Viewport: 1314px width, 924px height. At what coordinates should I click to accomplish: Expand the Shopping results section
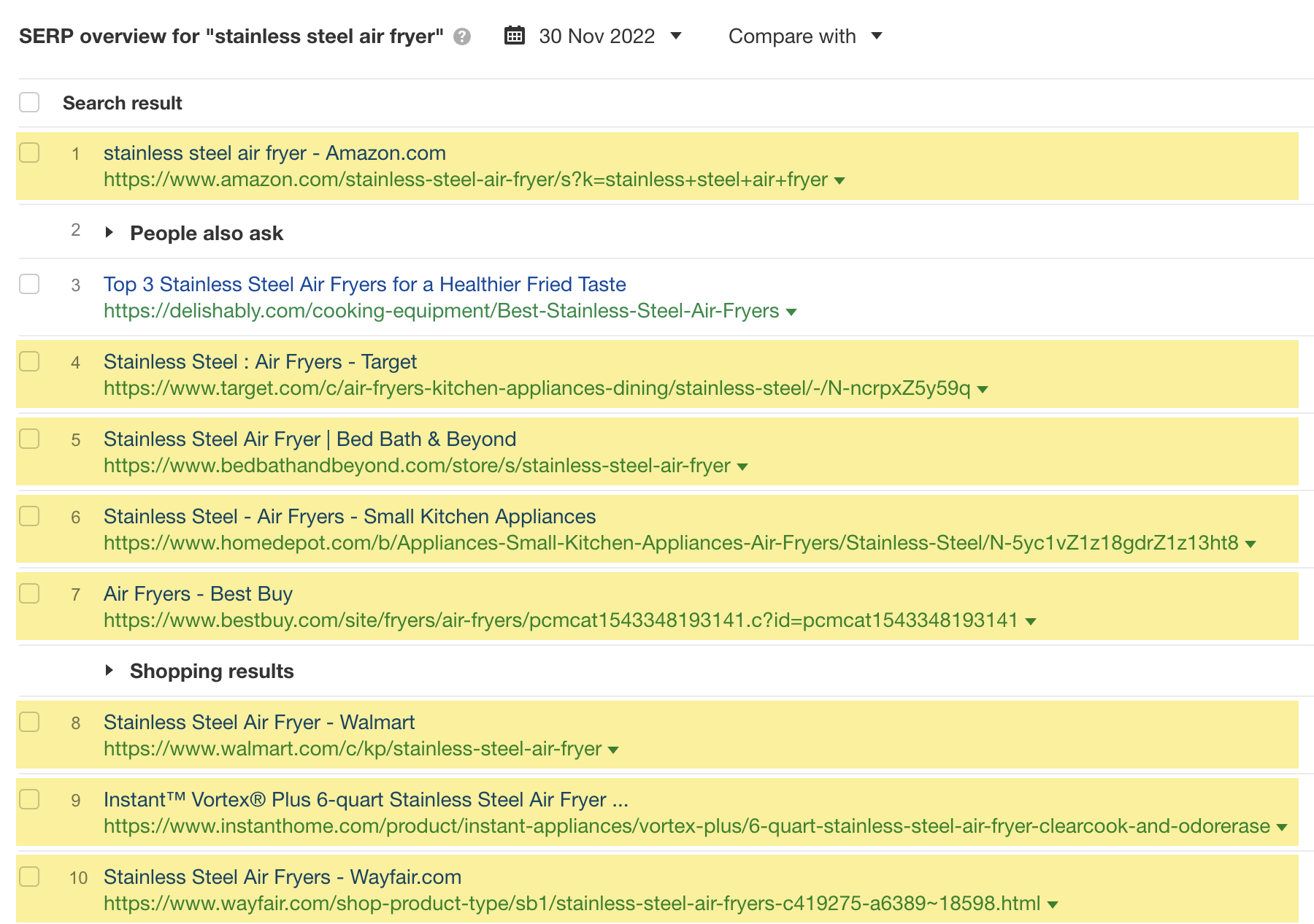coord(109,671)
